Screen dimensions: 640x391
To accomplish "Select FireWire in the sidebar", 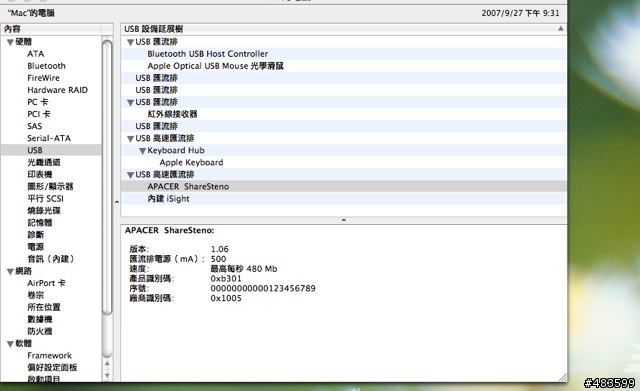I will (43, 78).
